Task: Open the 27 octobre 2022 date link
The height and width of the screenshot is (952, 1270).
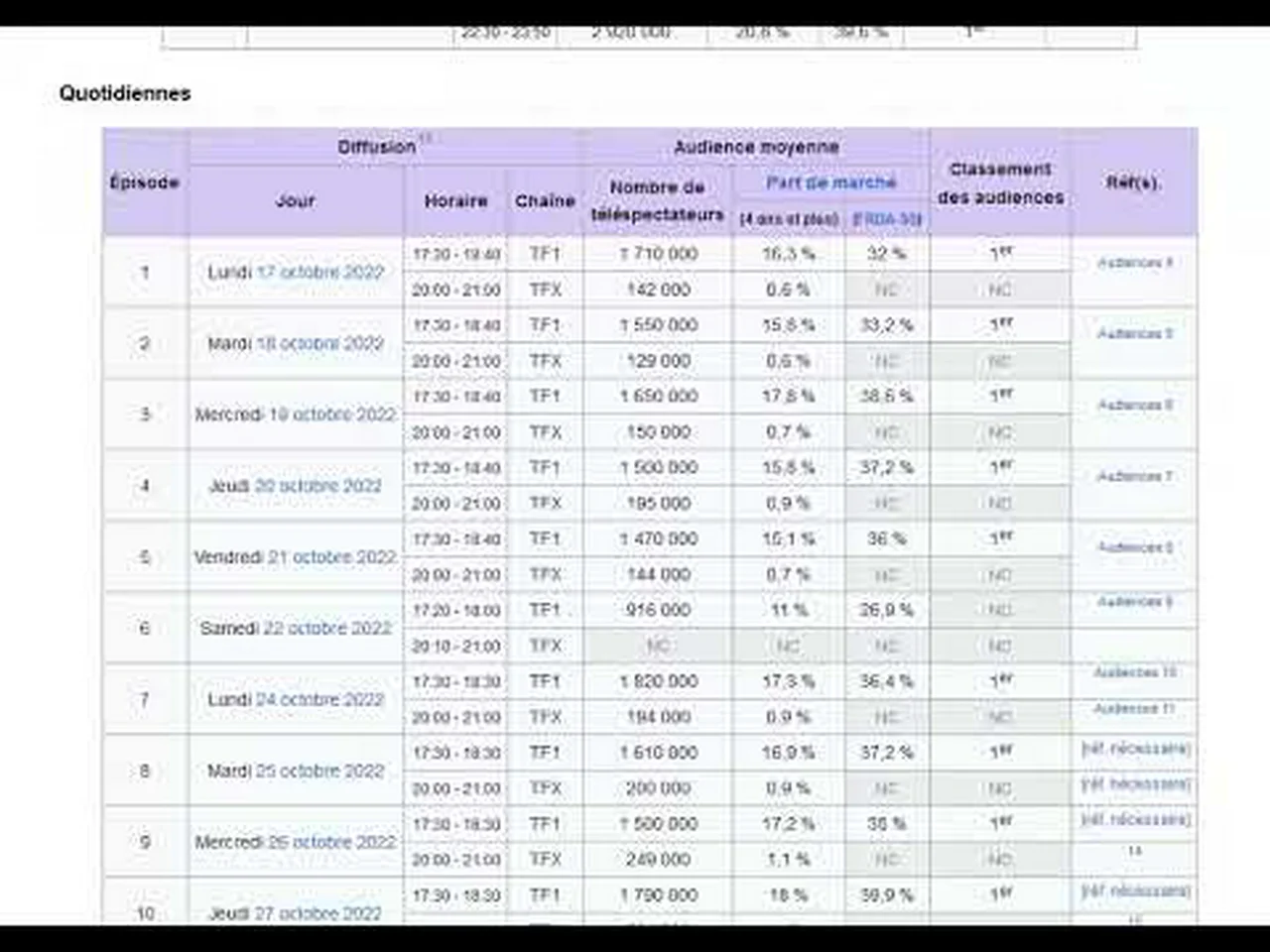Action: tap(317, 913)
